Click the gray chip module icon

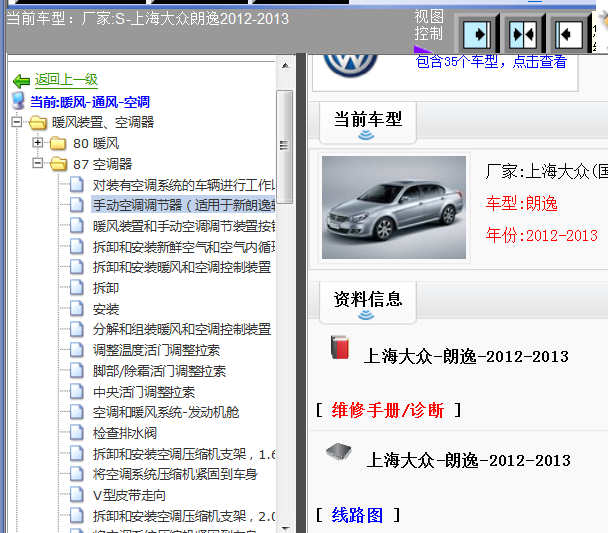click(x=339, y=452)
